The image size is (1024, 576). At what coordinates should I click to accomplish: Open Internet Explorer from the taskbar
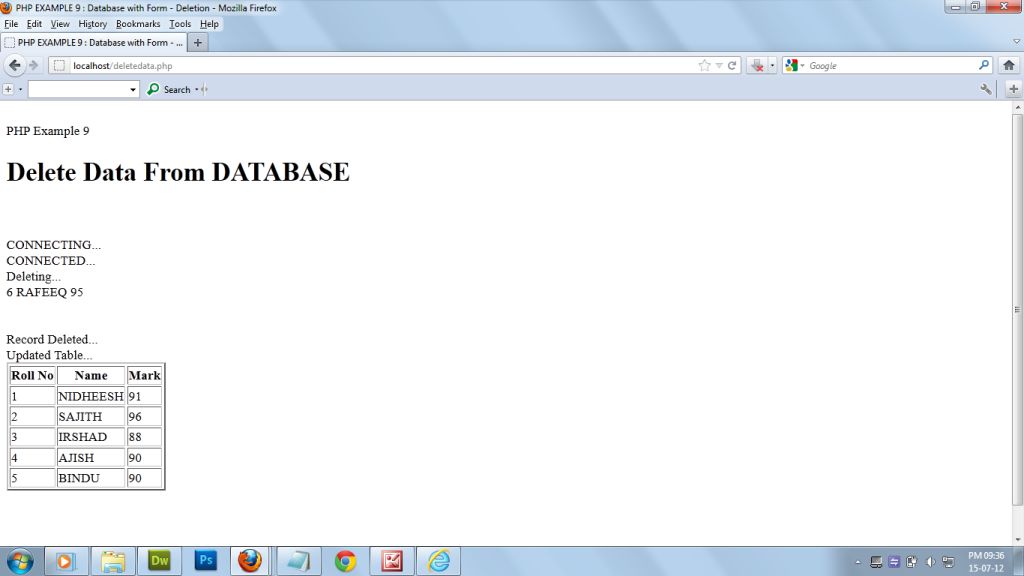click(438, 561)
